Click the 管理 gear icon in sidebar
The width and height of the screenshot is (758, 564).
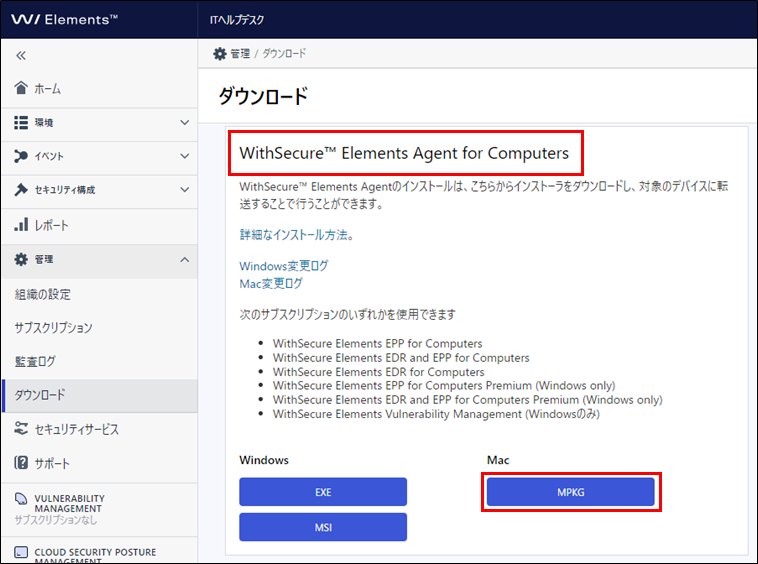21,260
